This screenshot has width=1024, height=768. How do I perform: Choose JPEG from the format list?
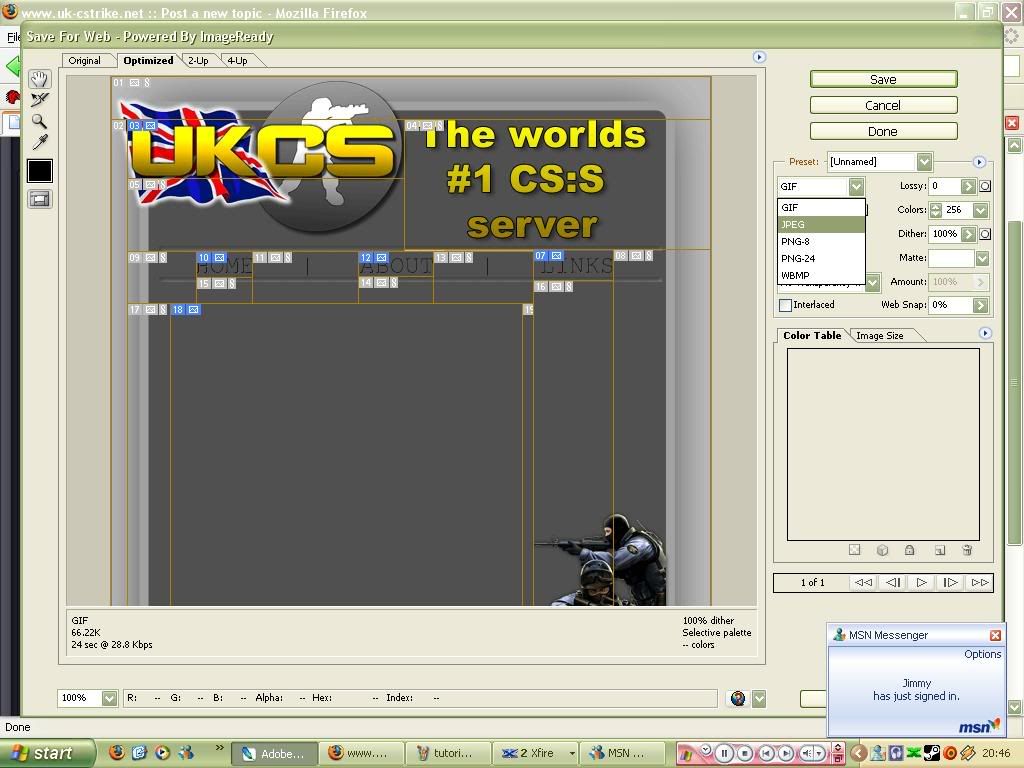820,225
